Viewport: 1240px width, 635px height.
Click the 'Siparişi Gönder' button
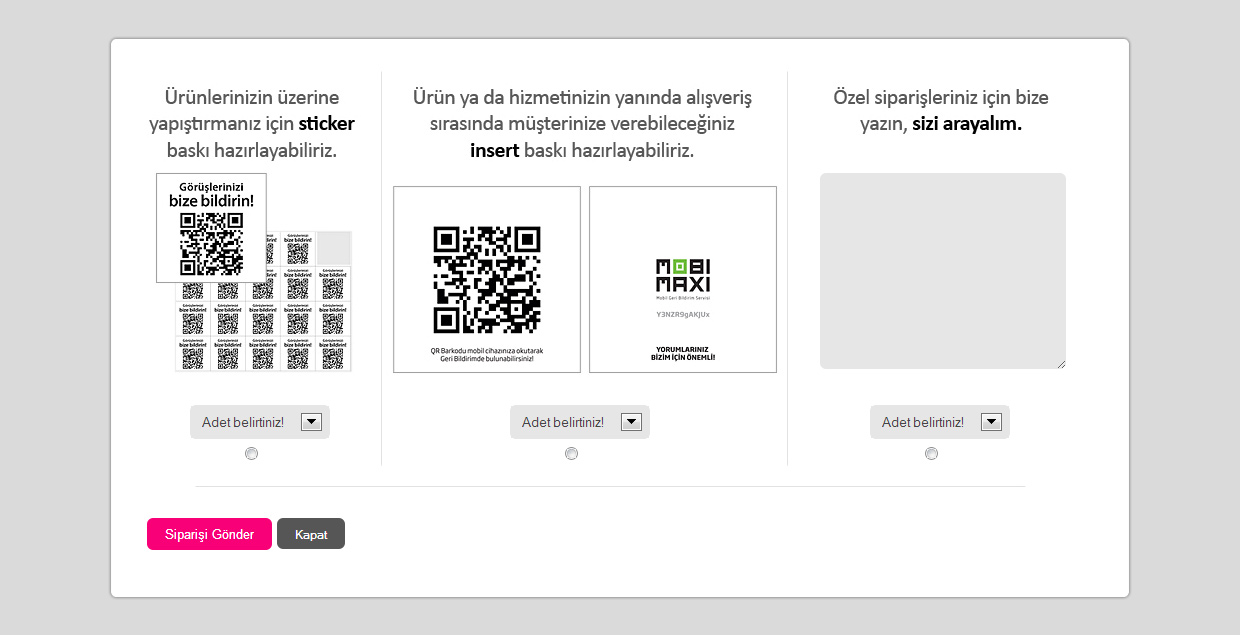[209, 534]
